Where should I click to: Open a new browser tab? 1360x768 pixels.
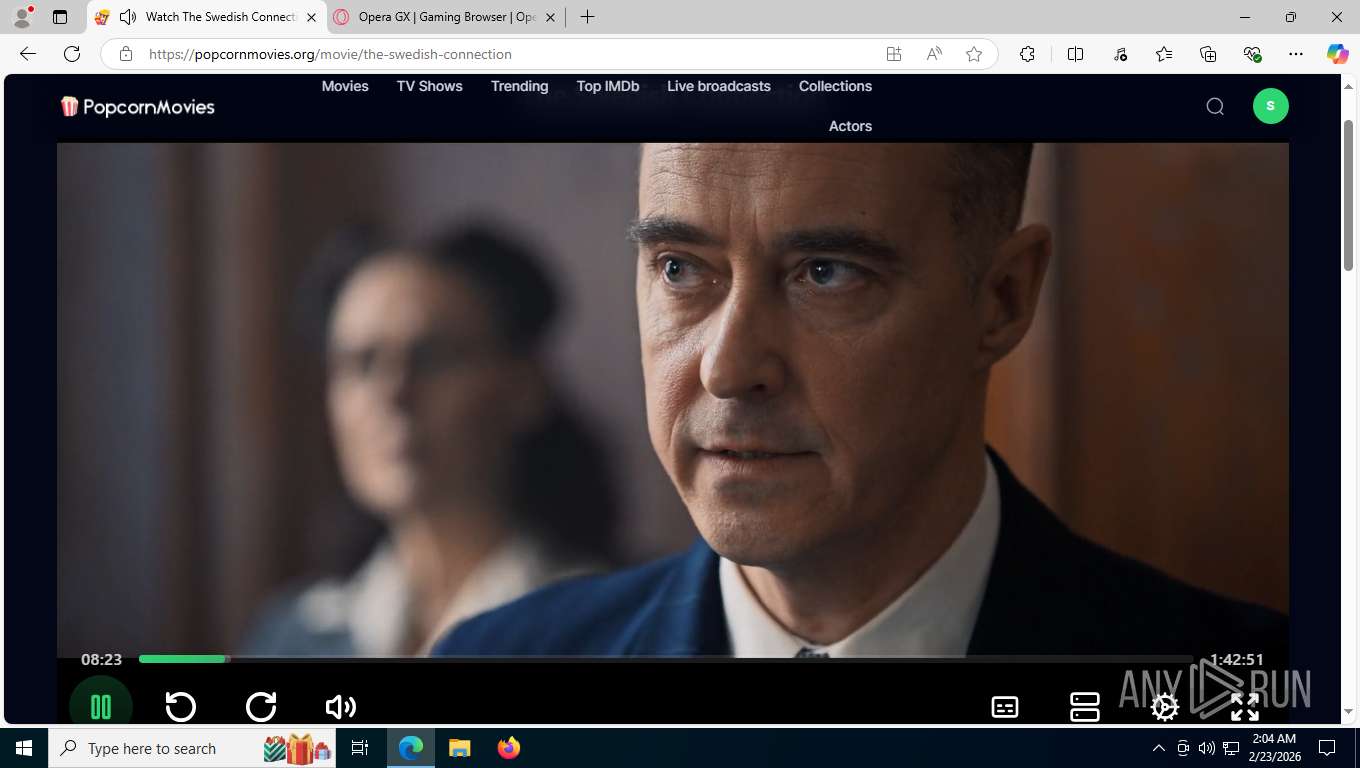[x=588, y=17]
